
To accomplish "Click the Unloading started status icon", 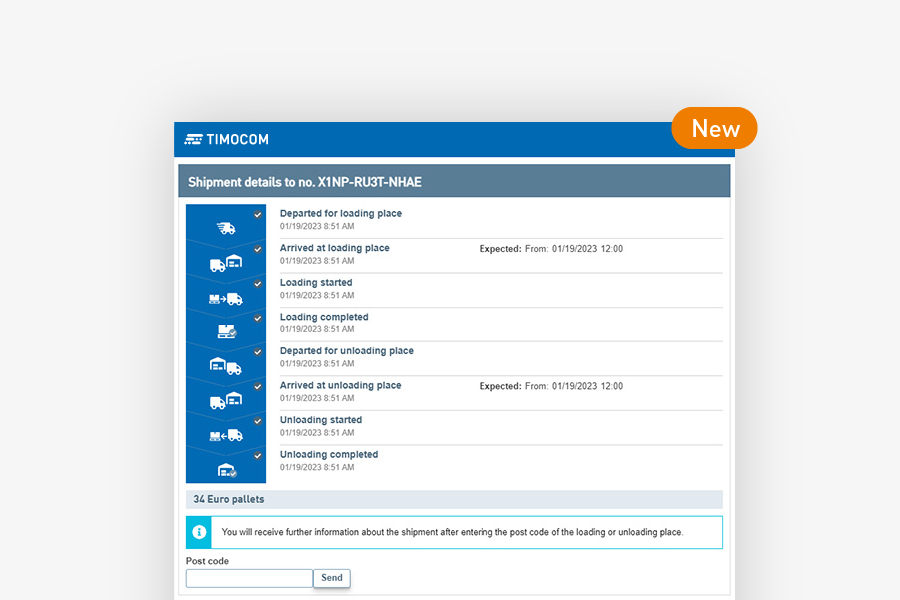I will tap(226, 436).
